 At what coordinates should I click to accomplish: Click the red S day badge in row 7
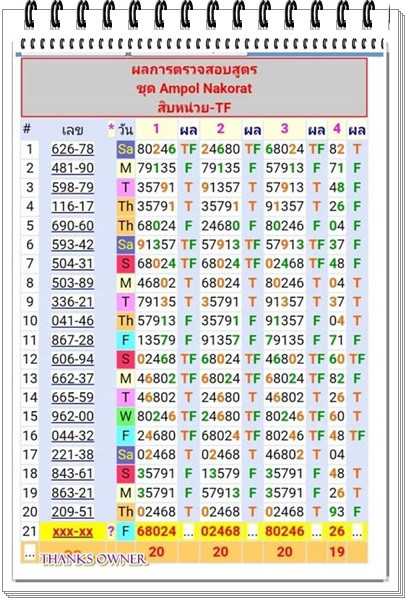(x=125, y=264)
